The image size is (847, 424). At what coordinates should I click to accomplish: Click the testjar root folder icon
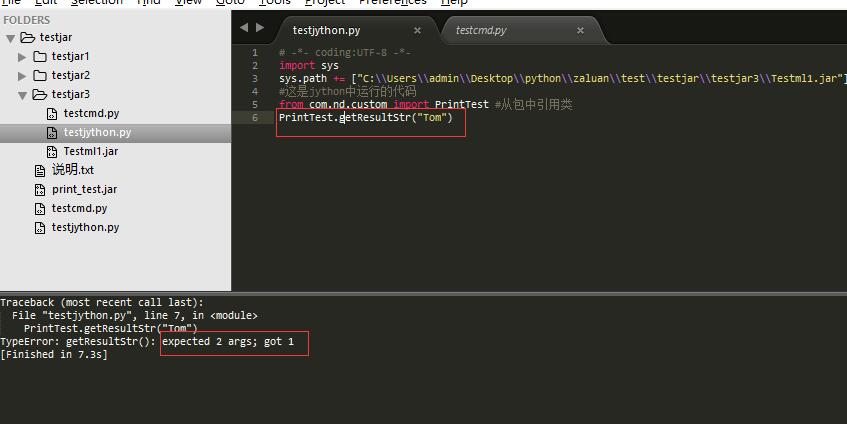28,37
